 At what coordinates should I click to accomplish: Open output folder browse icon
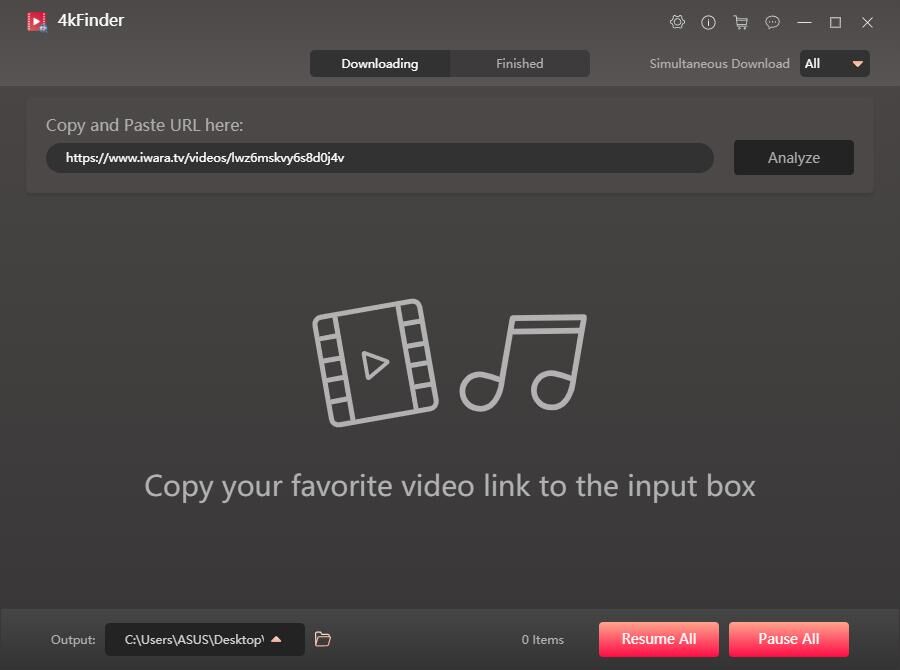pos(322,639)
